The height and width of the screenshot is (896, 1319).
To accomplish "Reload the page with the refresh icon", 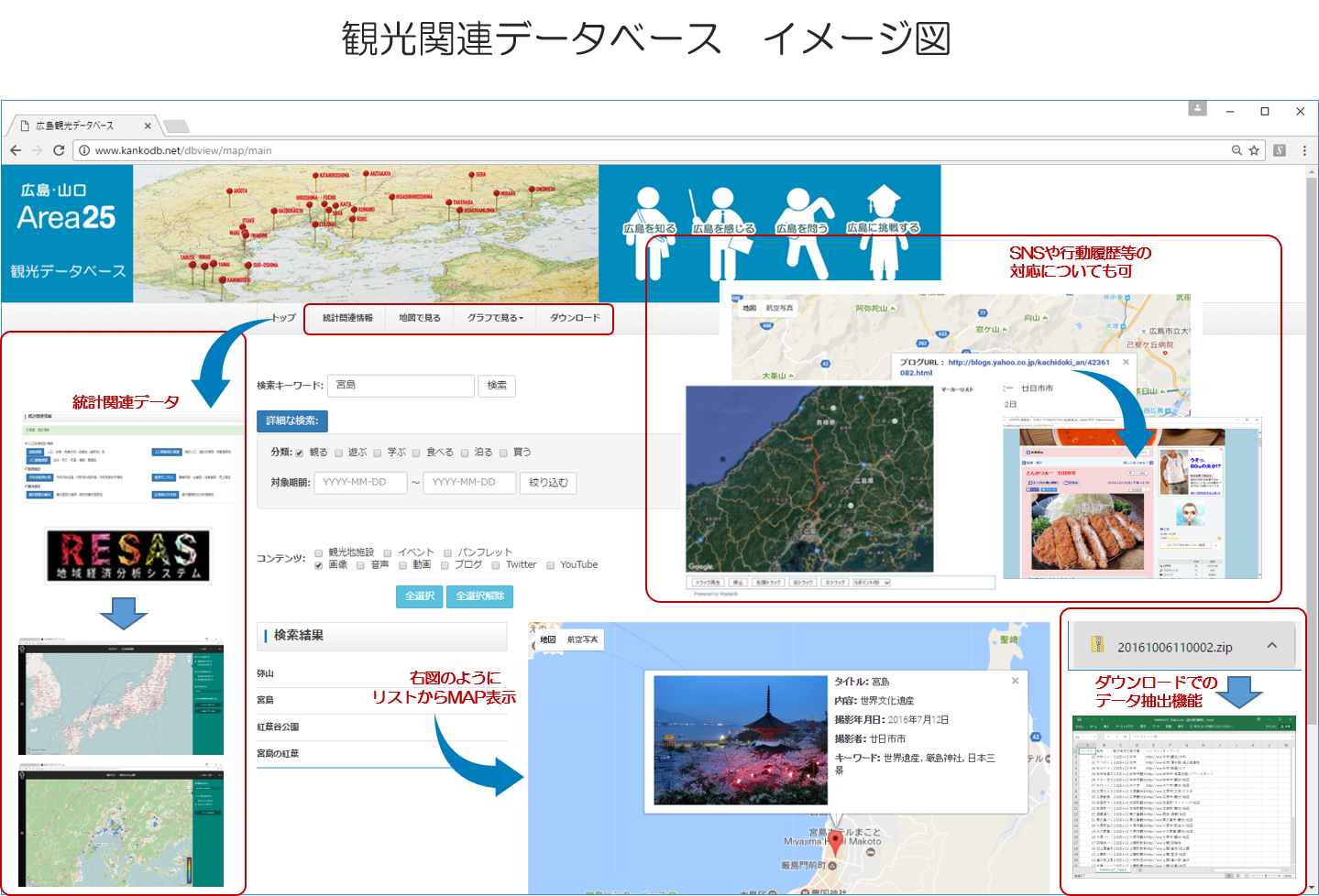I will 59,150.
